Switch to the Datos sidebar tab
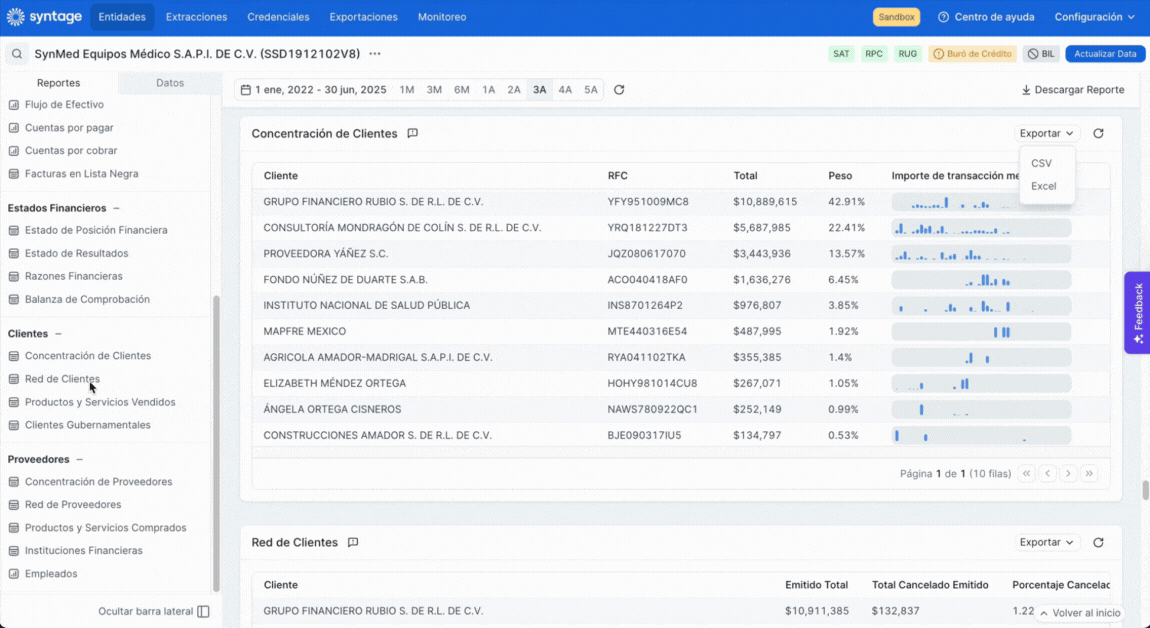This screenshot has width=1150, height=628. [170, 83]
